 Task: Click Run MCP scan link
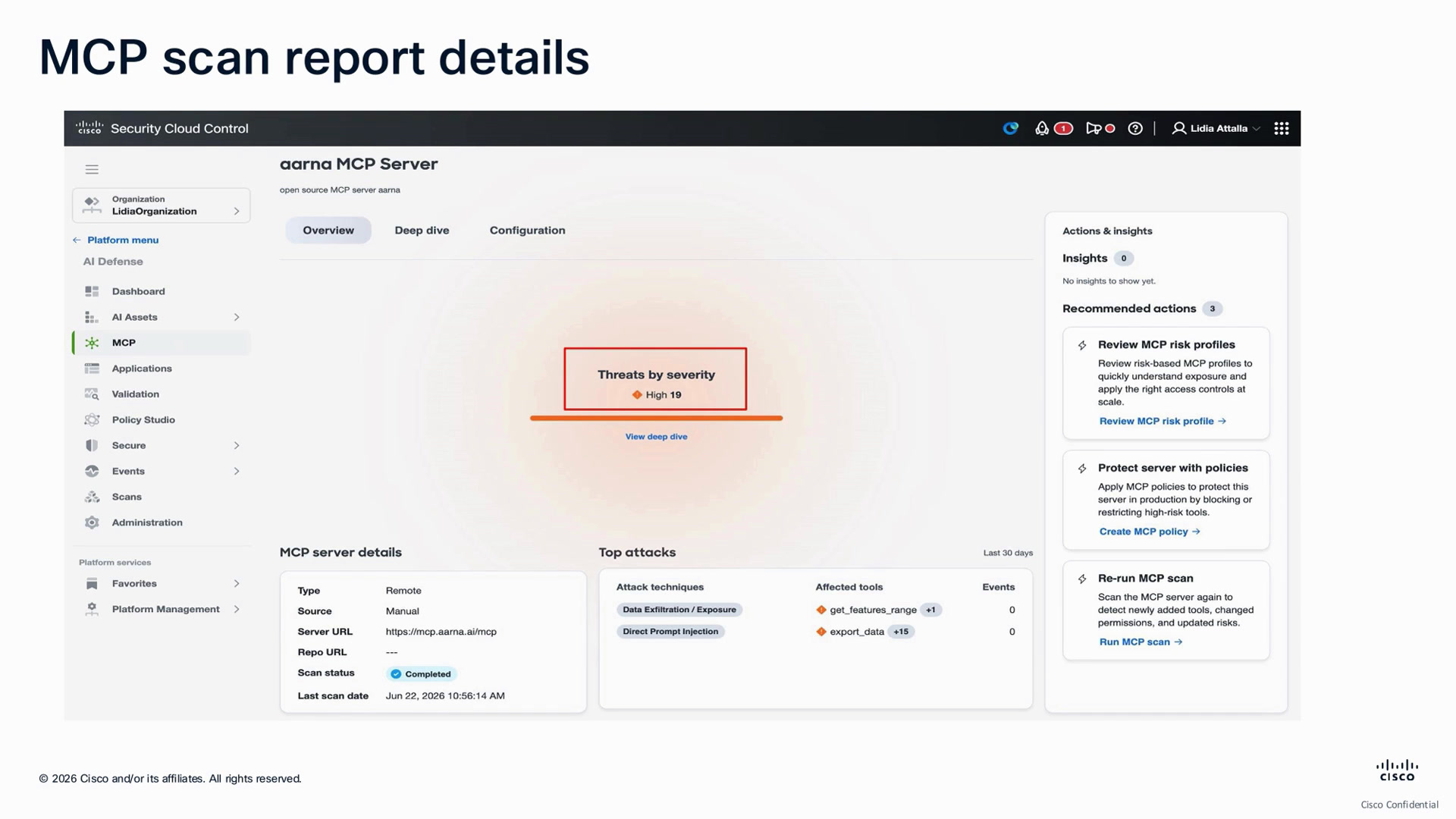1141,642
